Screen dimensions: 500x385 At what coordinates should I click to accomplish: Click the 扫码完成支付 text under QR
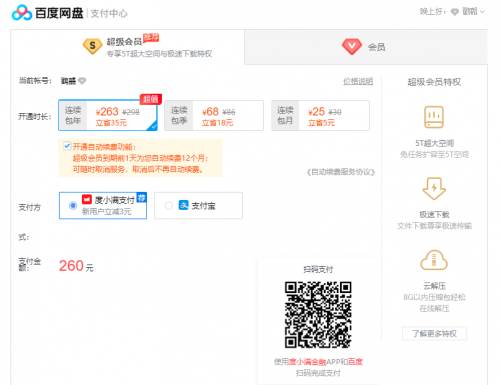pyautogui.click(x=318, y=373)
